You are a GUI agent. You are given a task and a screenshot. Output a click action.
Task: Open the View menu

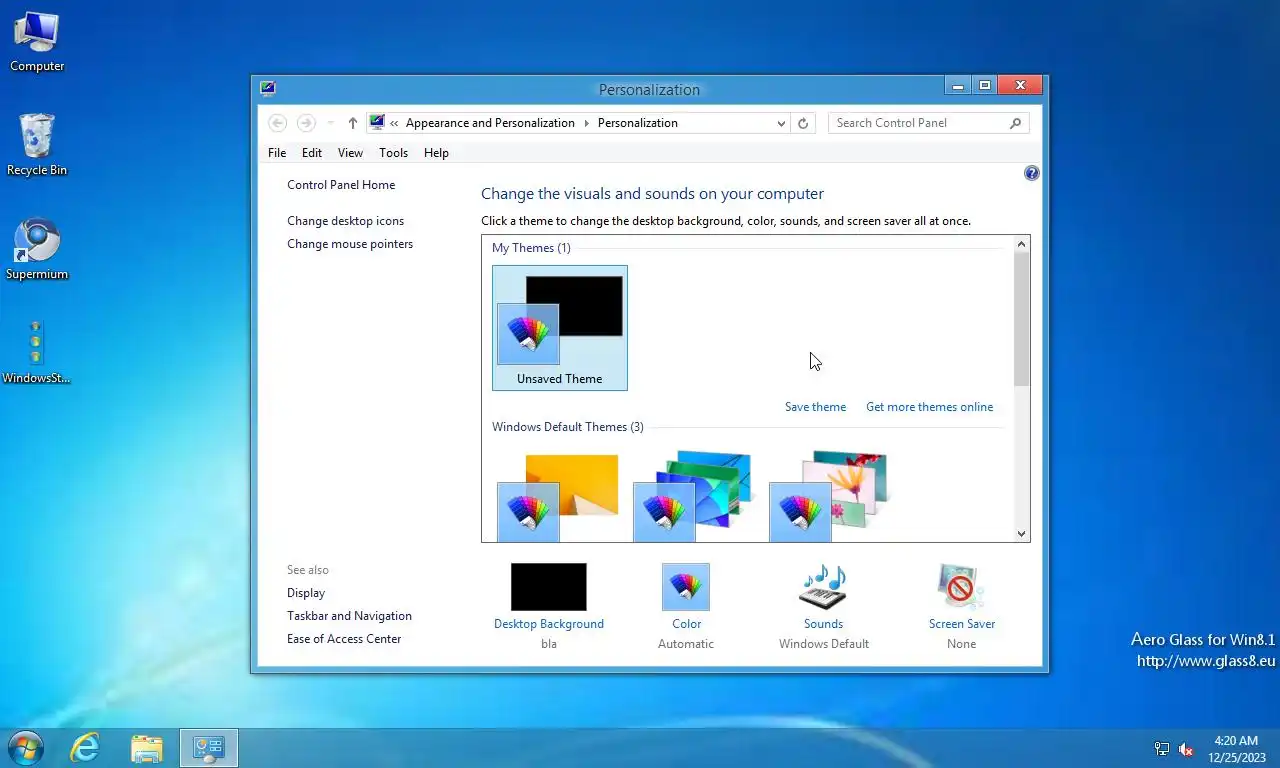click(350, 153)
